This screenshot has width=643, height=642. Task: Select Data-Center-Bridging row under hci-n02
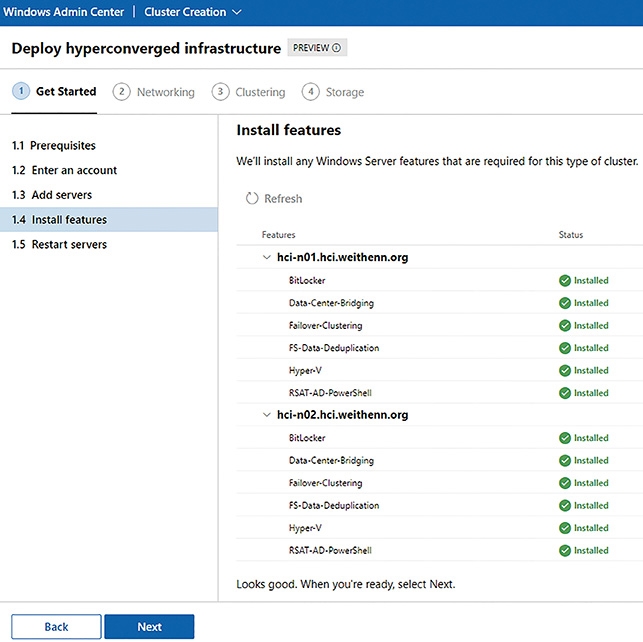pyautogui.click(x=440, y=460)
